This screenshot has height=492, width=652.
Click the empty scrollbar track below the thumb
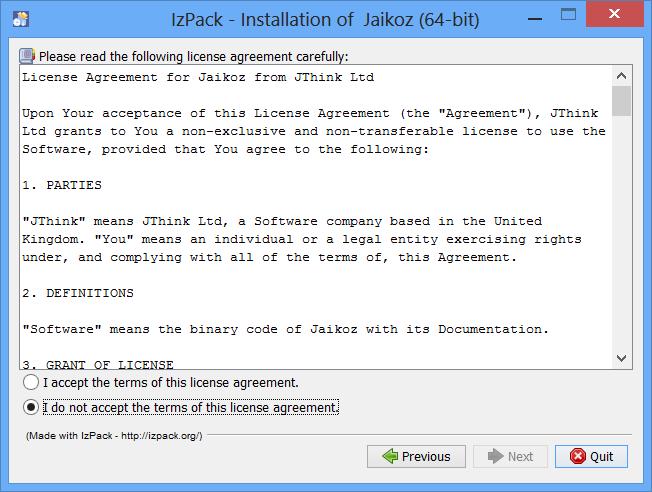click(622, 232)
